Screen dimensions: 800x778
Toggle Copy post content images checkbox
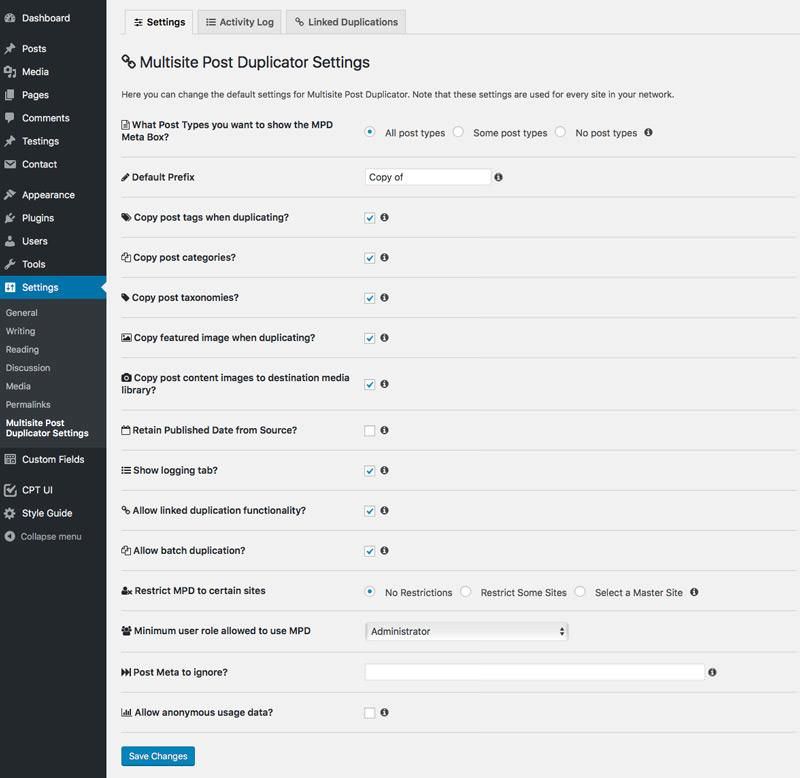(x=369, y=384)
